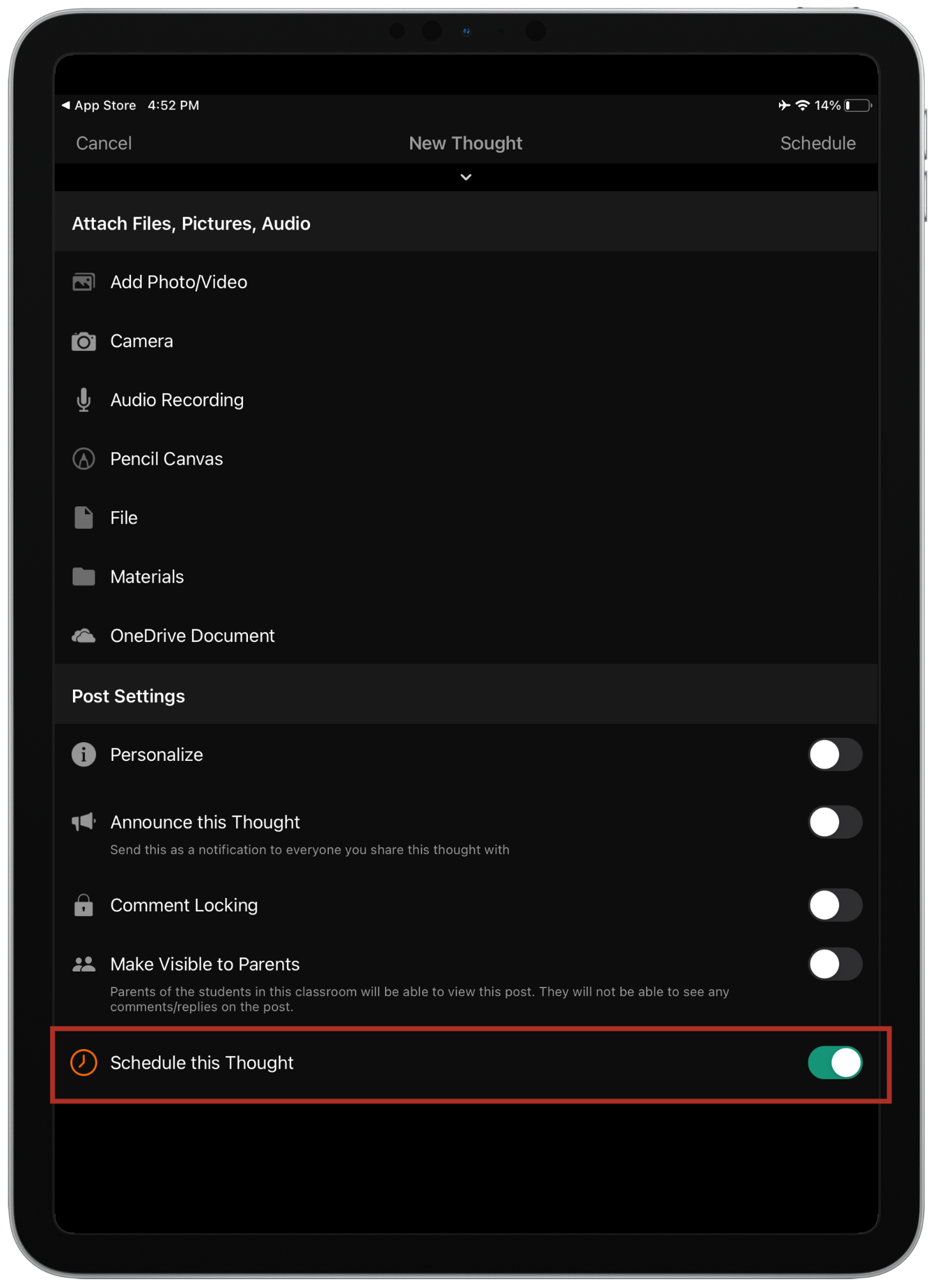Viewport: 933px width, 1288px height.
Task: Open the Camera icon to take a photo
Action: point(84,341)
